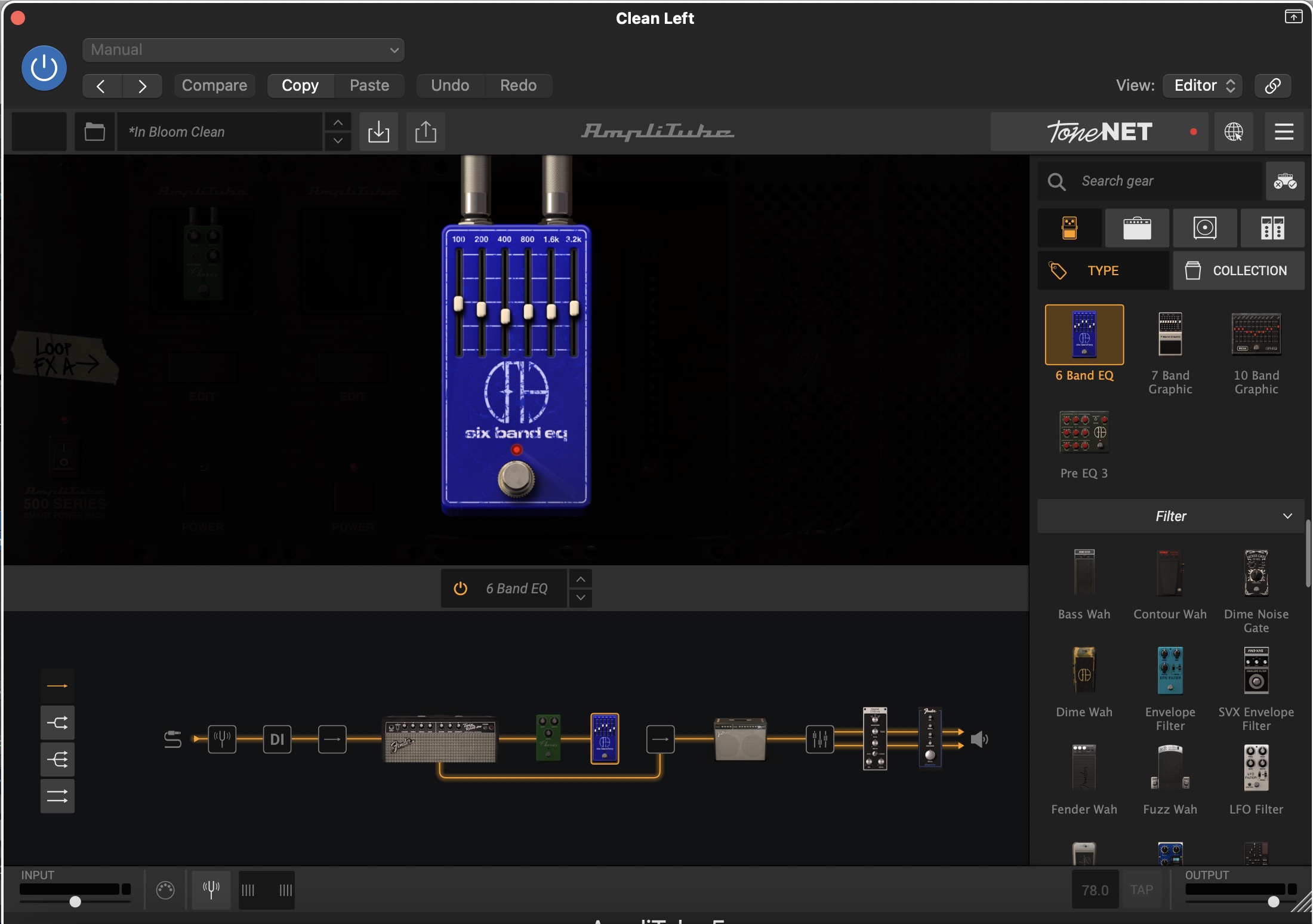
Task: Click the 800 Hz slider on EQ pedal
Action: point(528,311)
